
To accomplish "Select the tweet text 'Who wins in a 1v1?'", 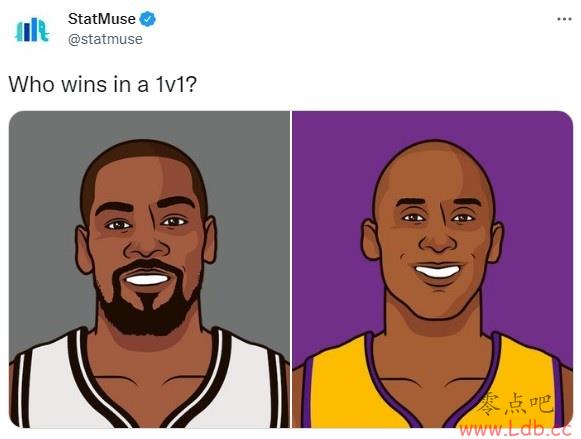I will [103, 84].
